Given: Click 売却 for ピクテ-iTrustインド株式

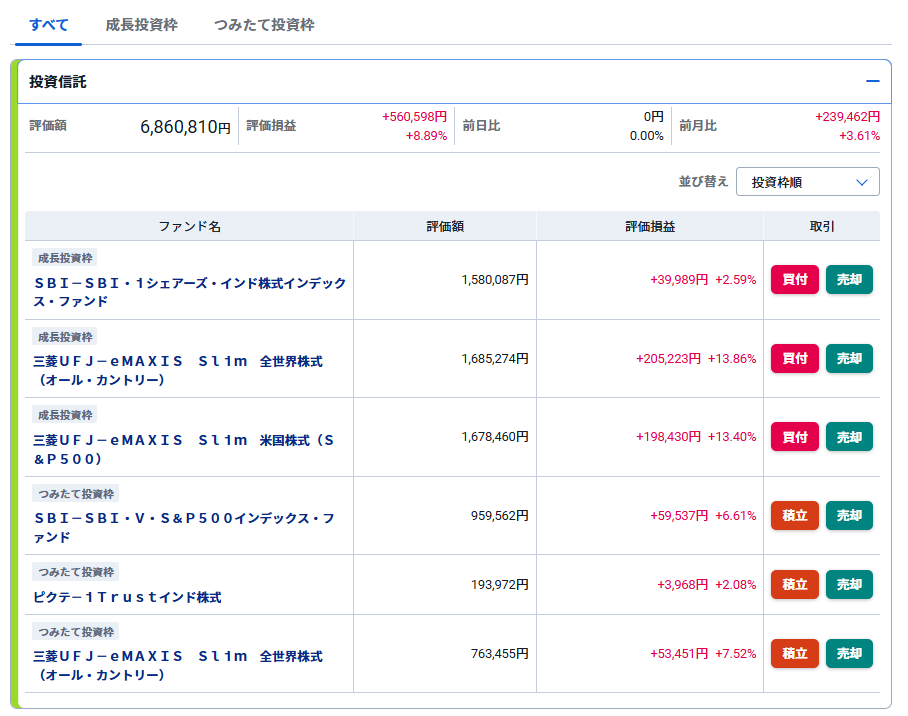Looking at the screenshot, I should 849,585.
